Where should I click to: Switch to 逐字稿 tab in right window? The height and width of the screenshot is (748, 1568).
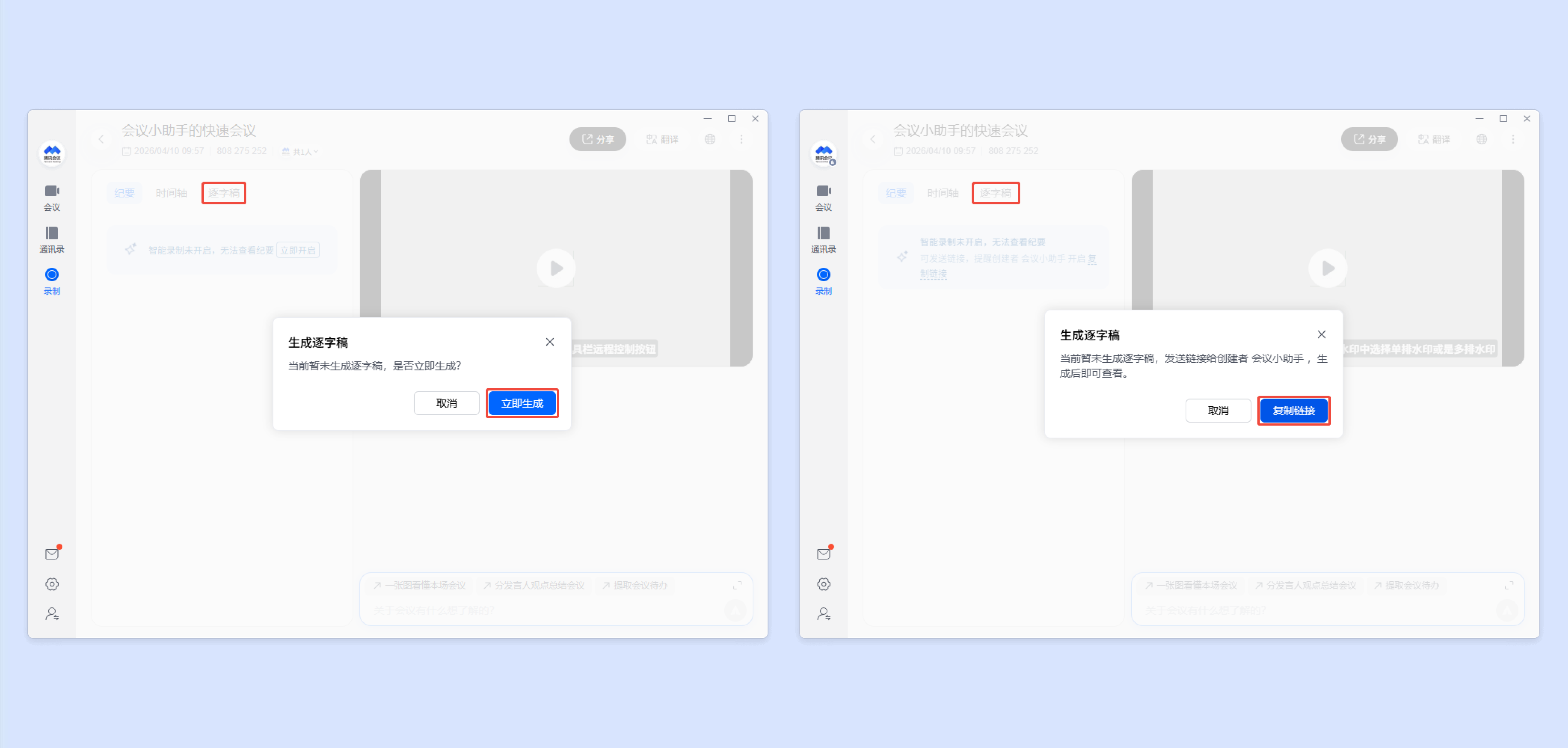pos(996,193)
